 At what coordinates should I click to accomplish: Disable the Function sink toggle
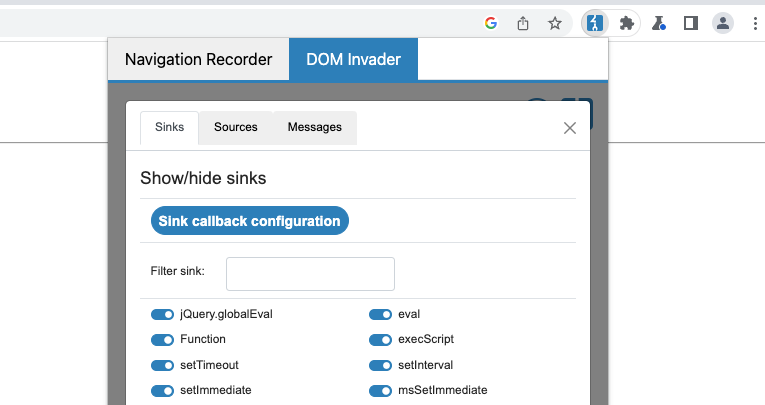click(x=162, y=339)
